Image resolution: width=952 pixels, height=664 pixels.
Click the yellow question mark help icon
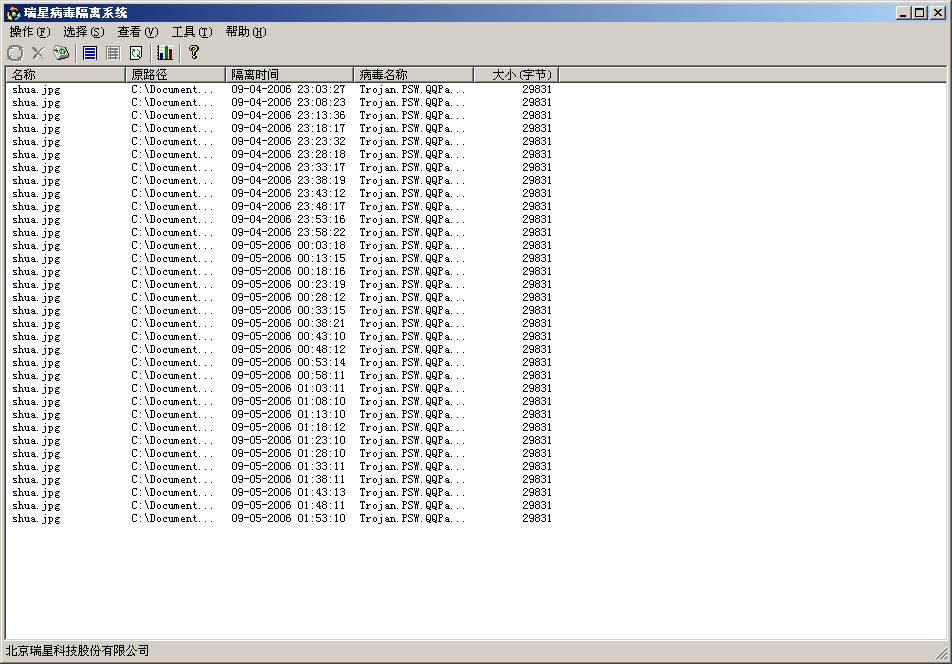click(x=194, y=53)
